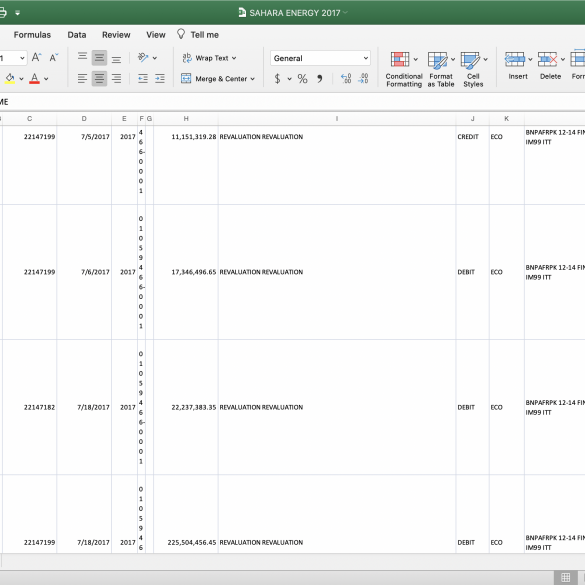The height and width of the screenshot is (585, 585).
Task: Select column C header
Action: 29,119
